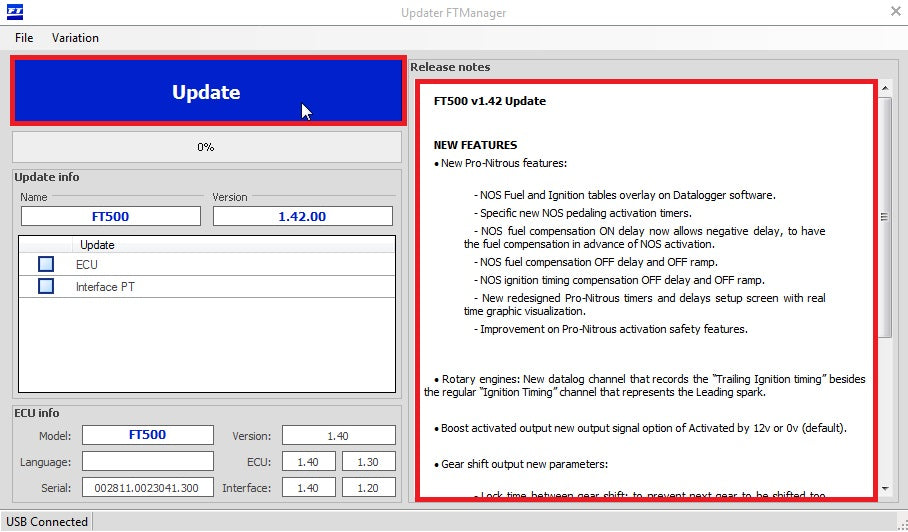Image resolution: width=908 pixels, height=532 pixels.
Task: Tick the ECU update checkbox
Action: tap(46, 264)
